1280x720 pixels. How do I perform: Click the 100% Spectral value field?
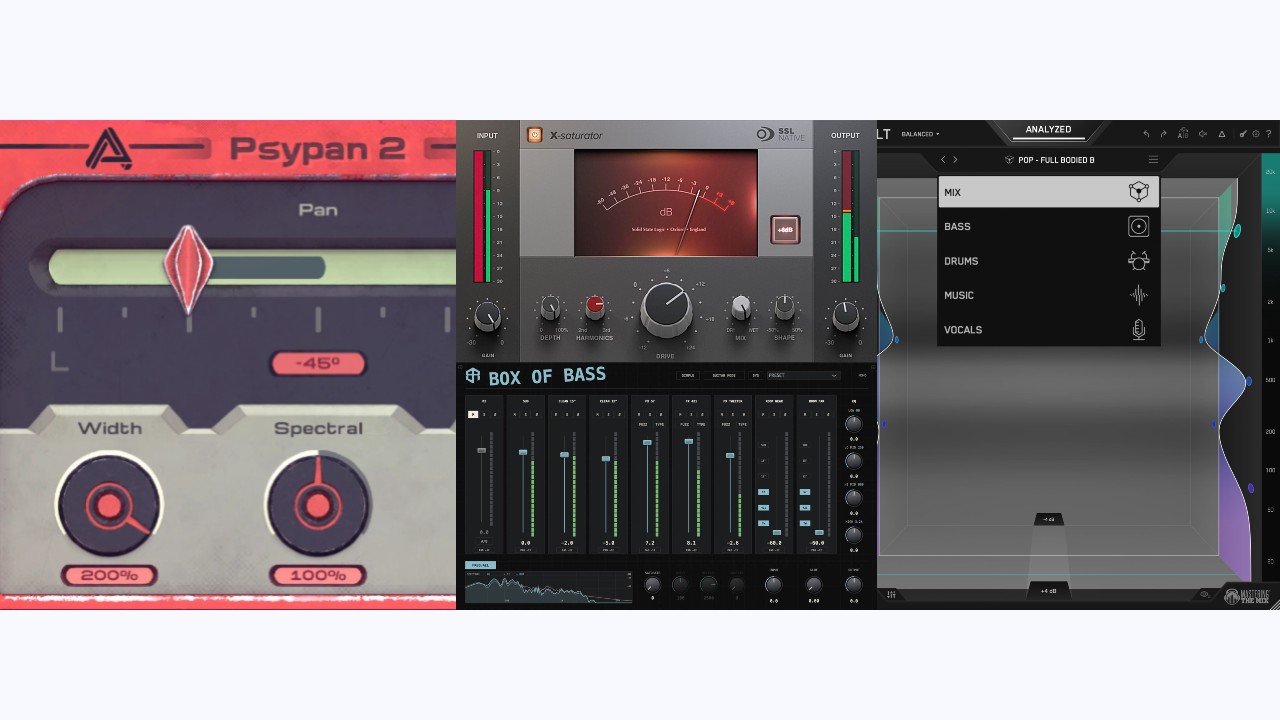click(x=317, y=576)
